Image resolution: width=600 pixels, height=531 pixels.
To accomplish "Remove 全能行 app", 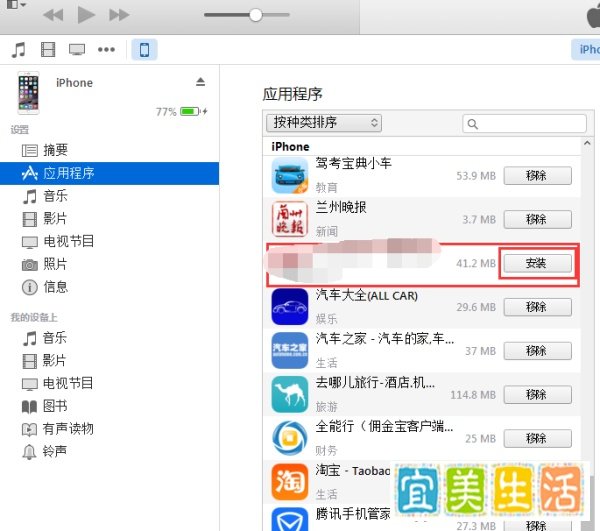I will pos(537,438).
